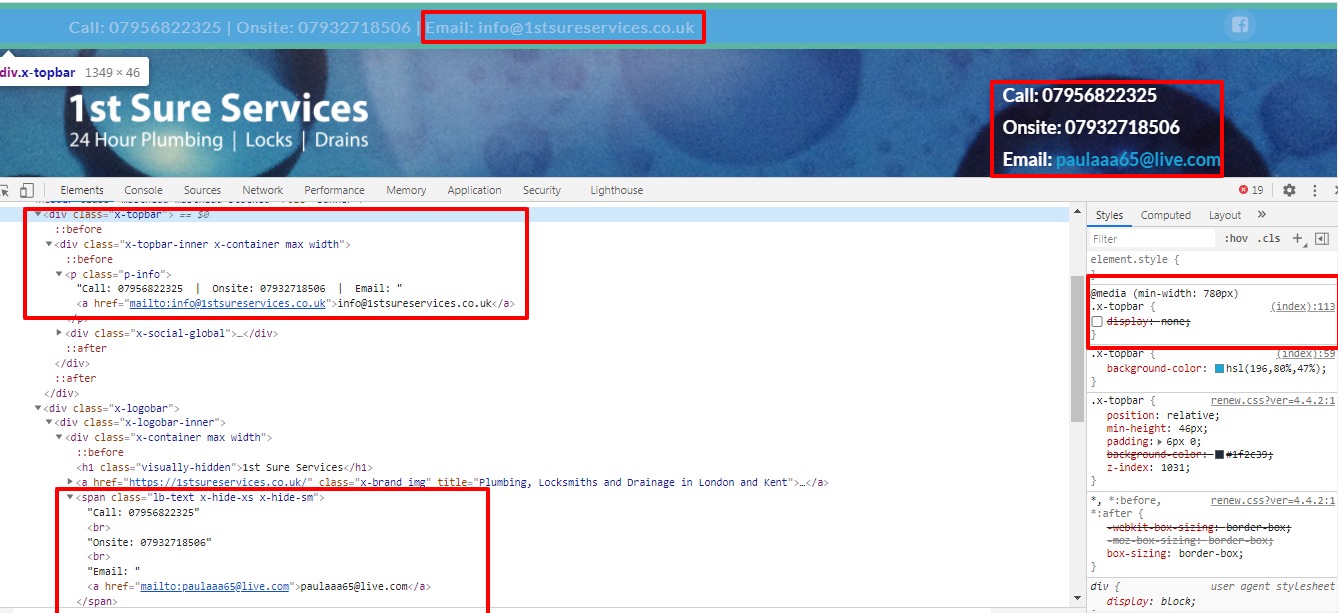This screenshot has height=613, width=1338.
Task: Open the (index):113 source link
Action: point(1303,307)
